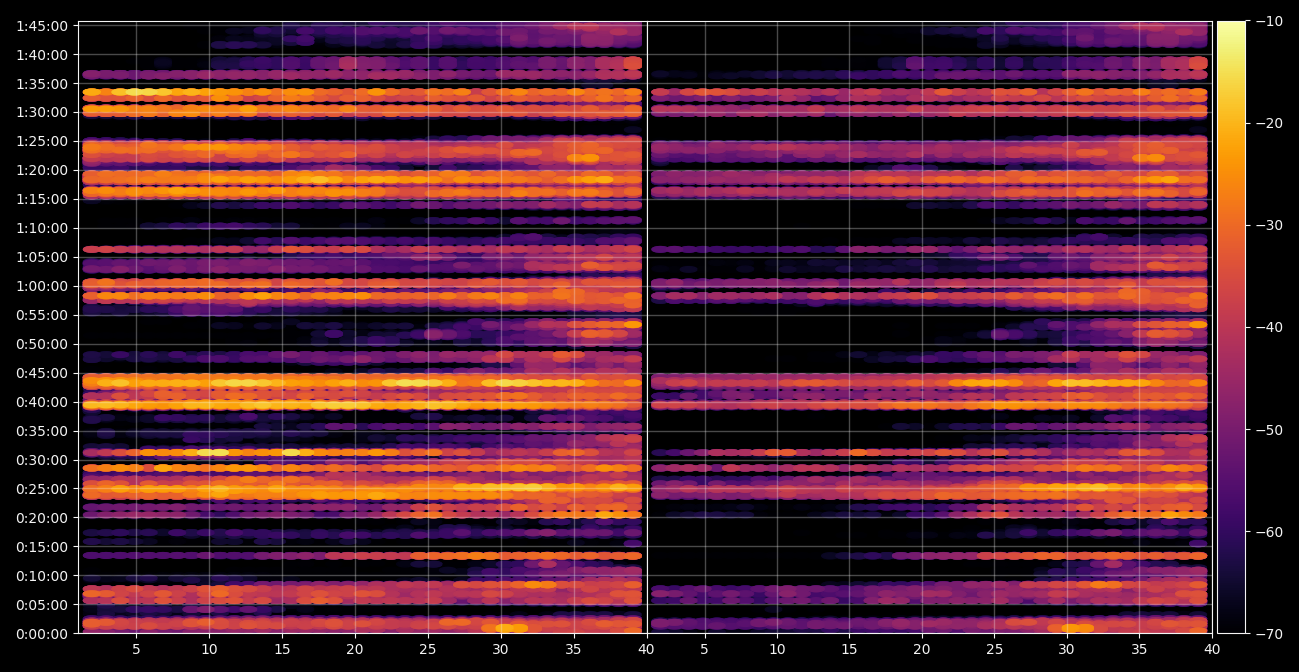Select the 1:10:00 time label
Viewport: 1299px width, 672px height.
[42, 227]
